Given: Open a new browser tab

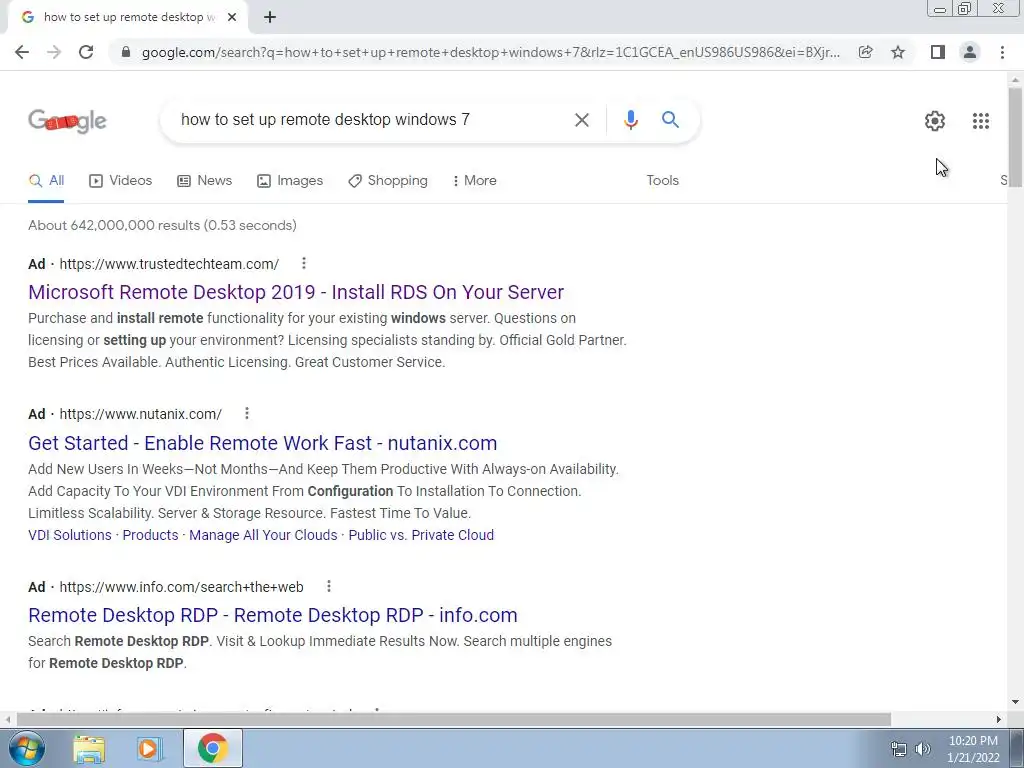Looking at the screenshot, I should tap(270, 18).
